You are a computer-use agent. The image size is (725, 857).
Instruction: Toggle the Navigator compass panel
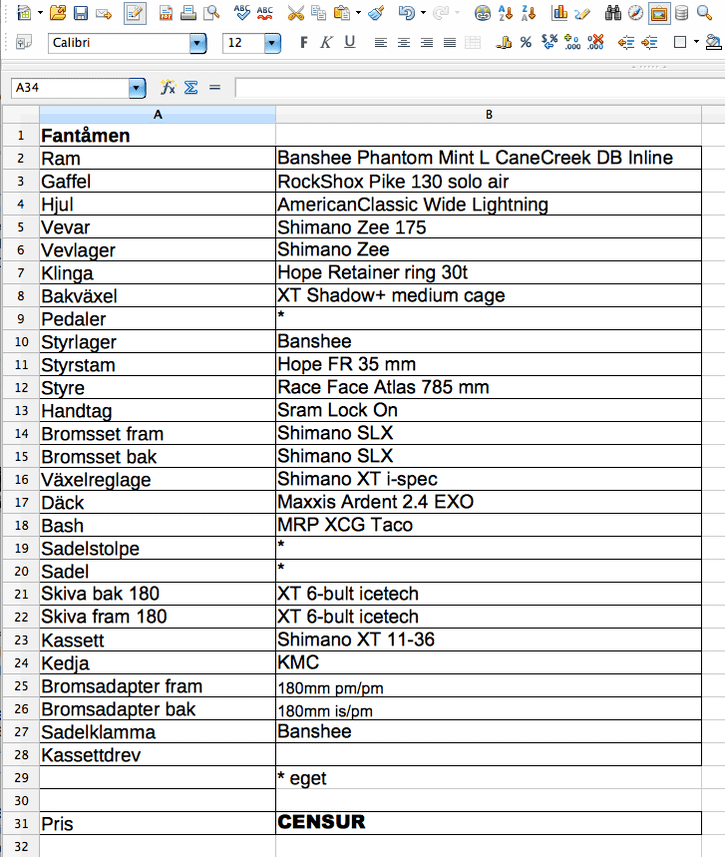point(635,13)
